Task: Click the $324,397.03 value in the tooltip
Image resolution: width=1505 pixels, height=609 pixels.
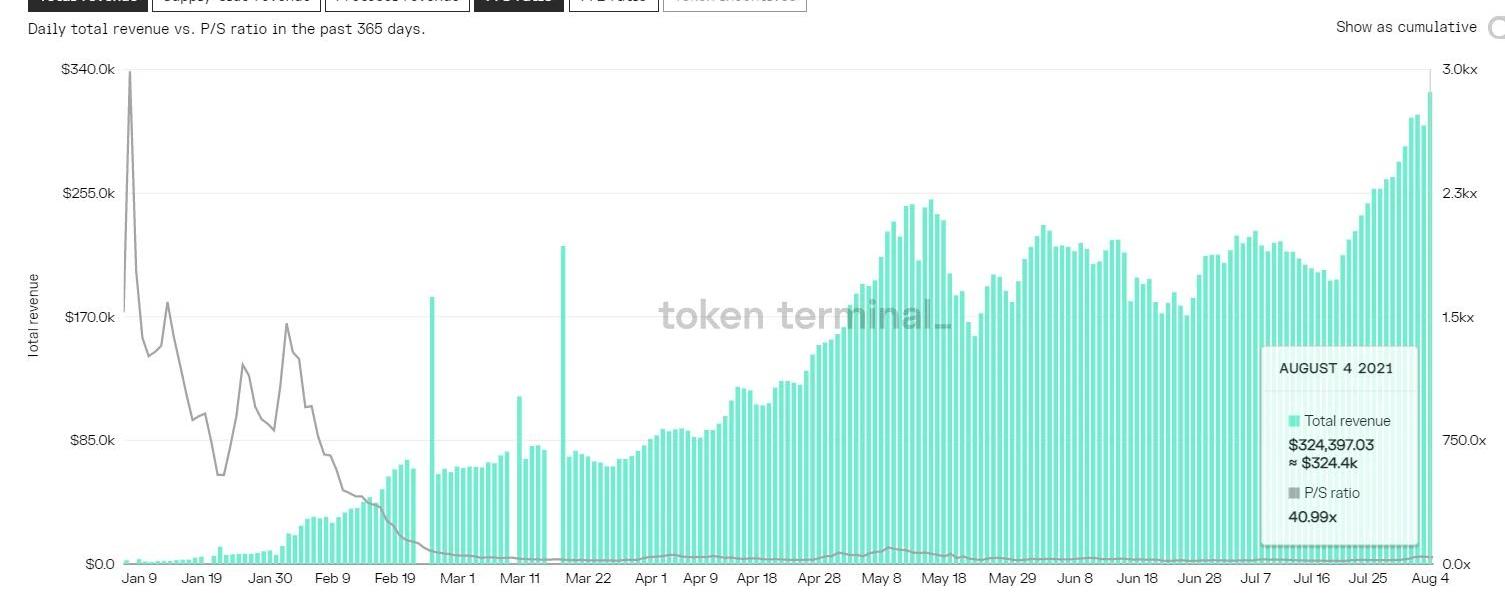Action: click(x=1331, y=445)
